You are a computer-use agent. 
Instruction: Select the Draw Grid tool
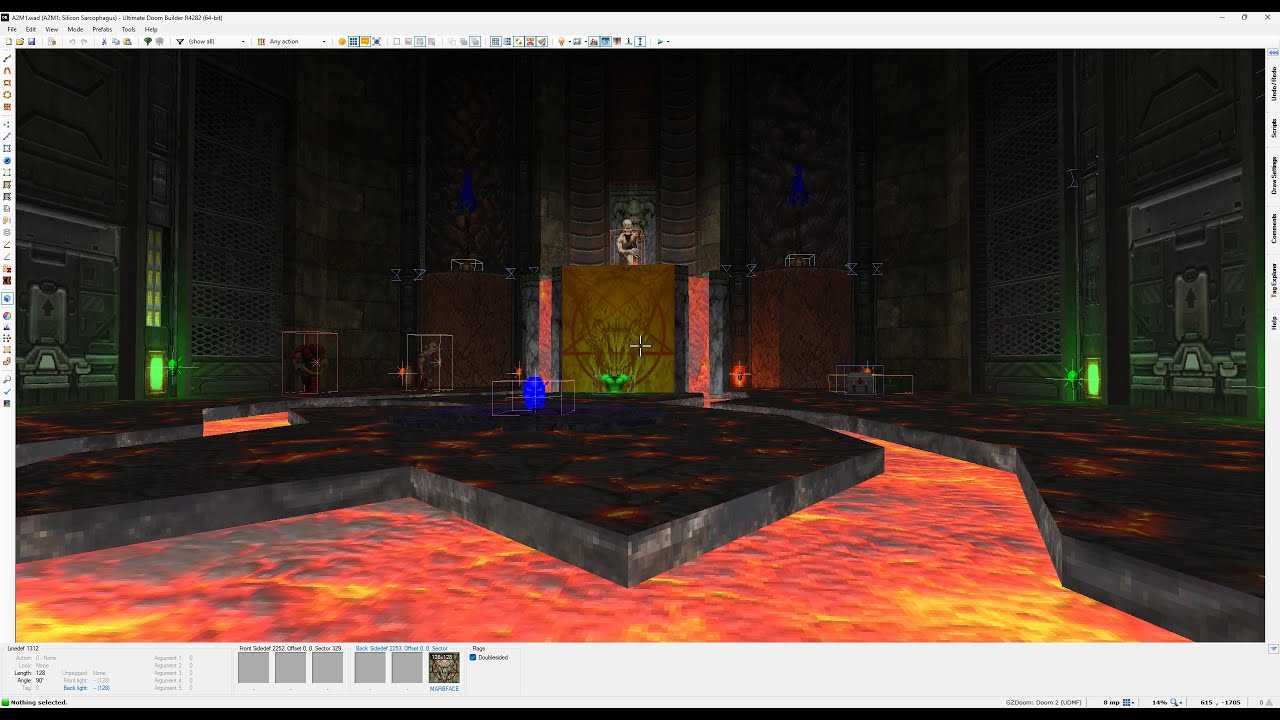[8, 106]
